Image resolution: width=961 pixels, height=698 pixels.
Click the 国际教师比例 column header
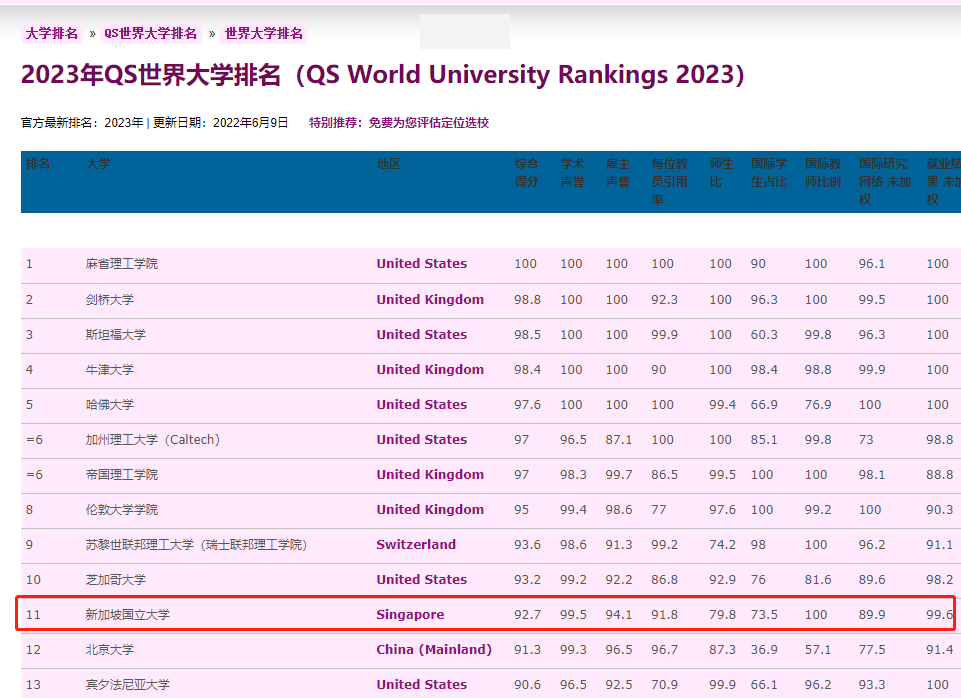tap(823, 173)
